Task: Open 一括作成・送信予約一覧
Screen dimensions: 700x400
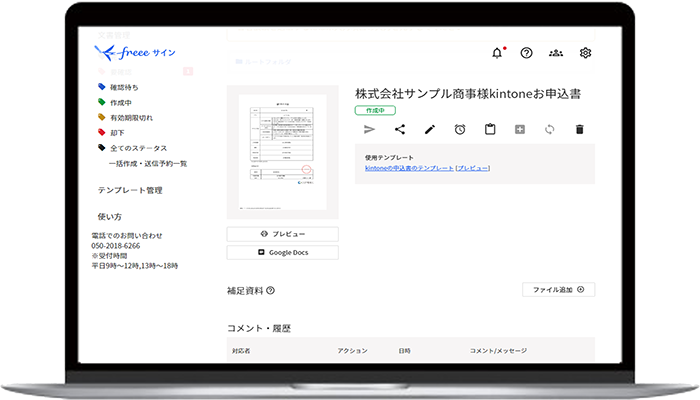Action: 148,163
